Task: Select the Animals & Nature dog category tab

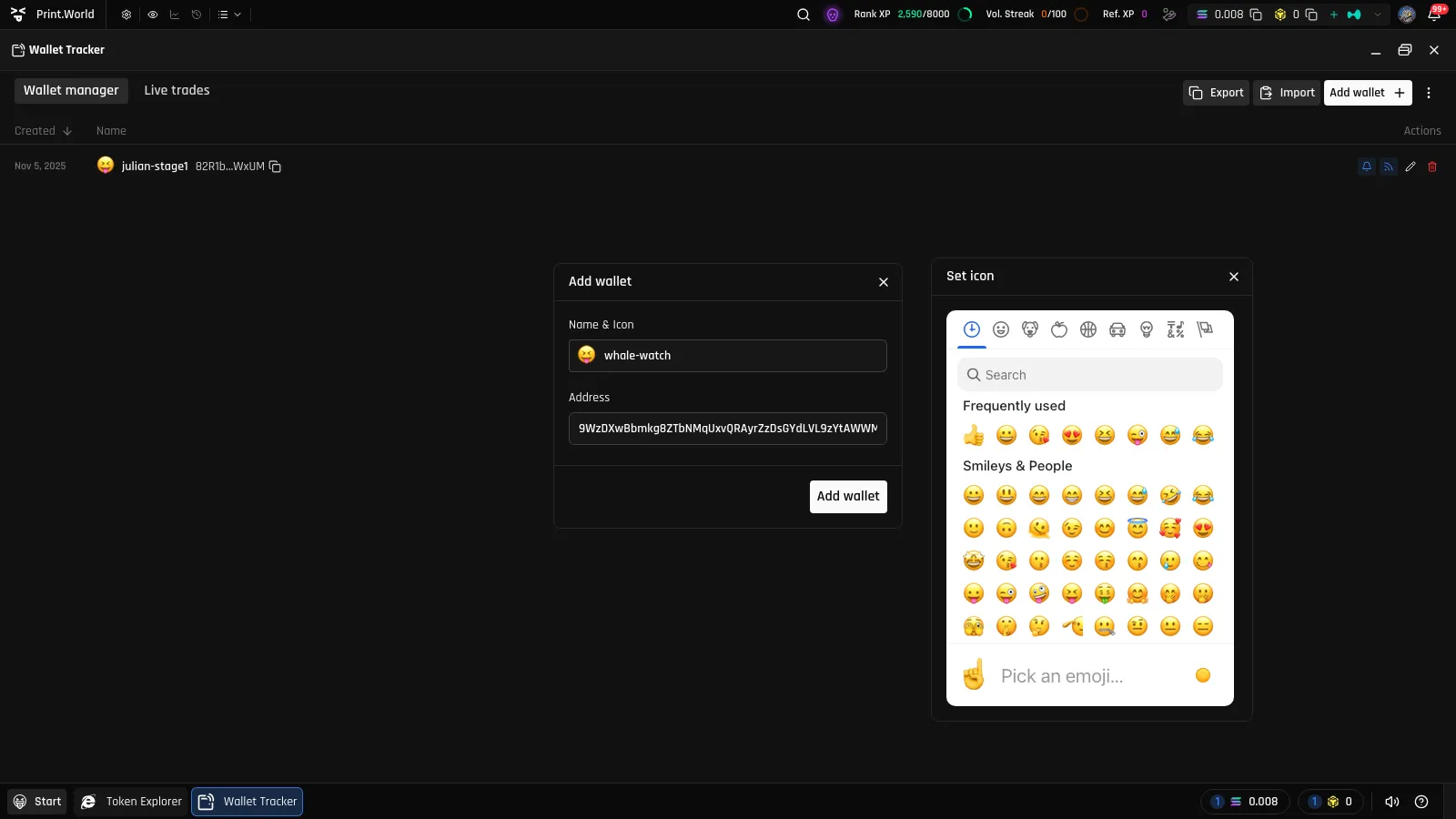Action: [1030, 329]
